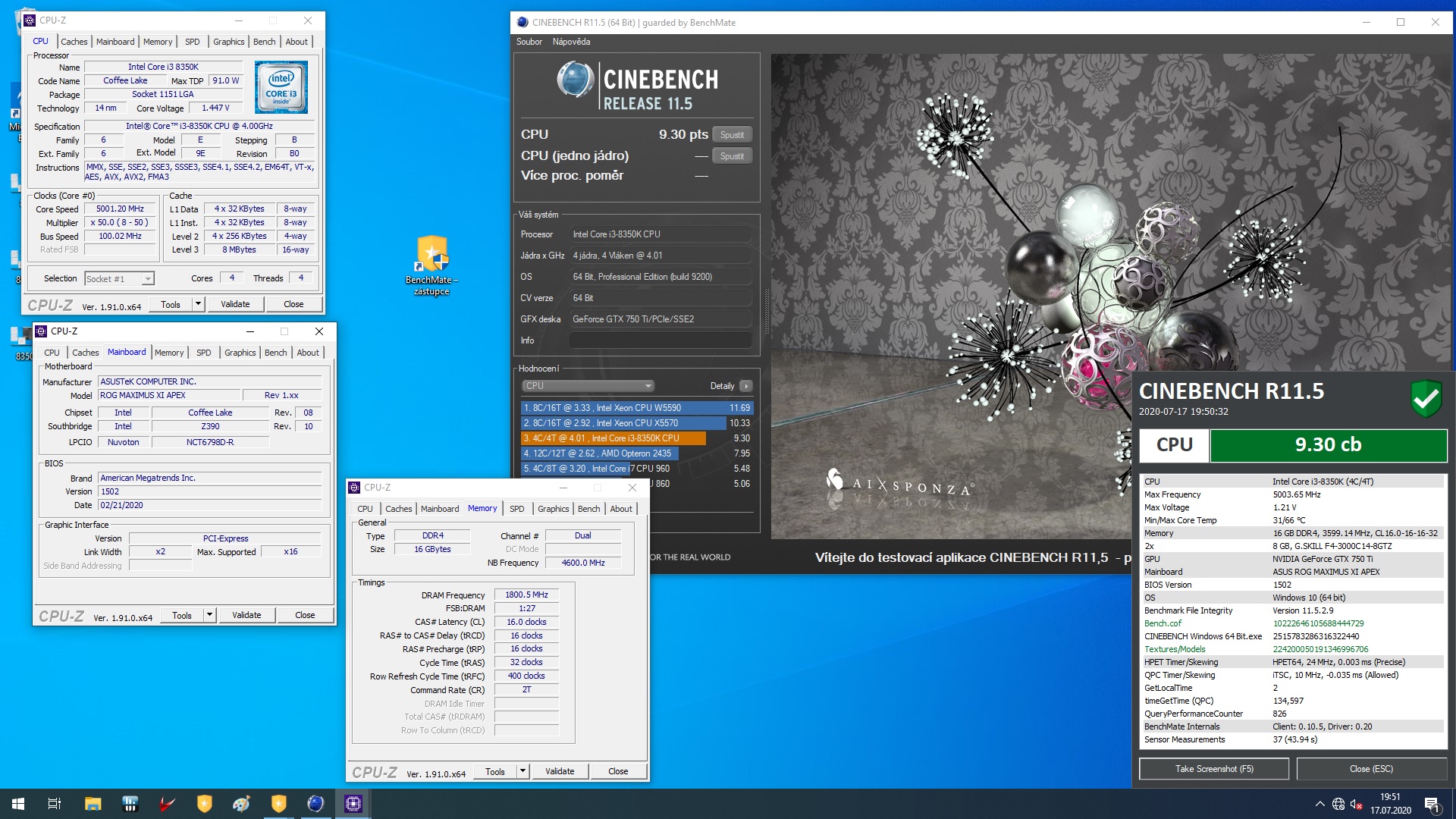Open File Explorer from the taskbar
This screenshot has width=1456, height=819.
tap(93, 804)
